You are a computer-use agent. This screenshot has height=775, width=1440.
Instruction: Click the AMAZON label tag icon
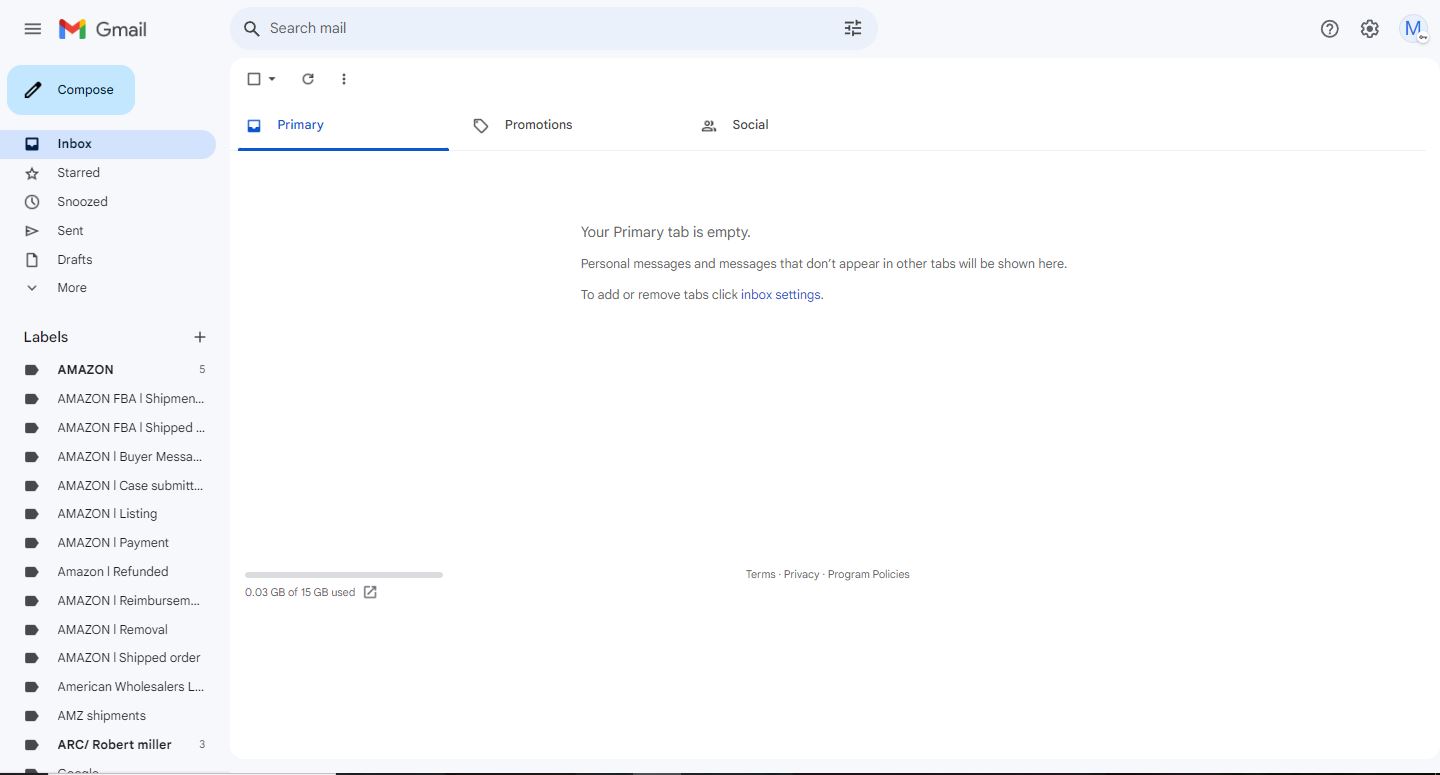click(x=32, y=370)
